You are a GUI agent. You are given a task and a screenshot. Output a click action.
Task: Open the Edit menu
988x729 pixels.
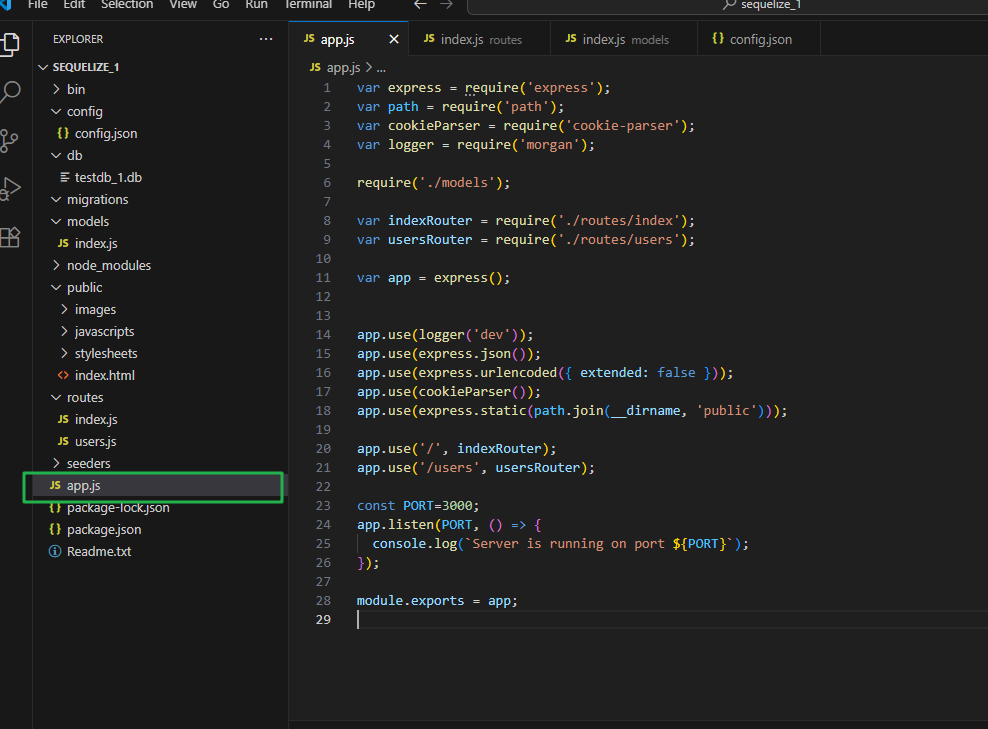click(x=74, y=5)
